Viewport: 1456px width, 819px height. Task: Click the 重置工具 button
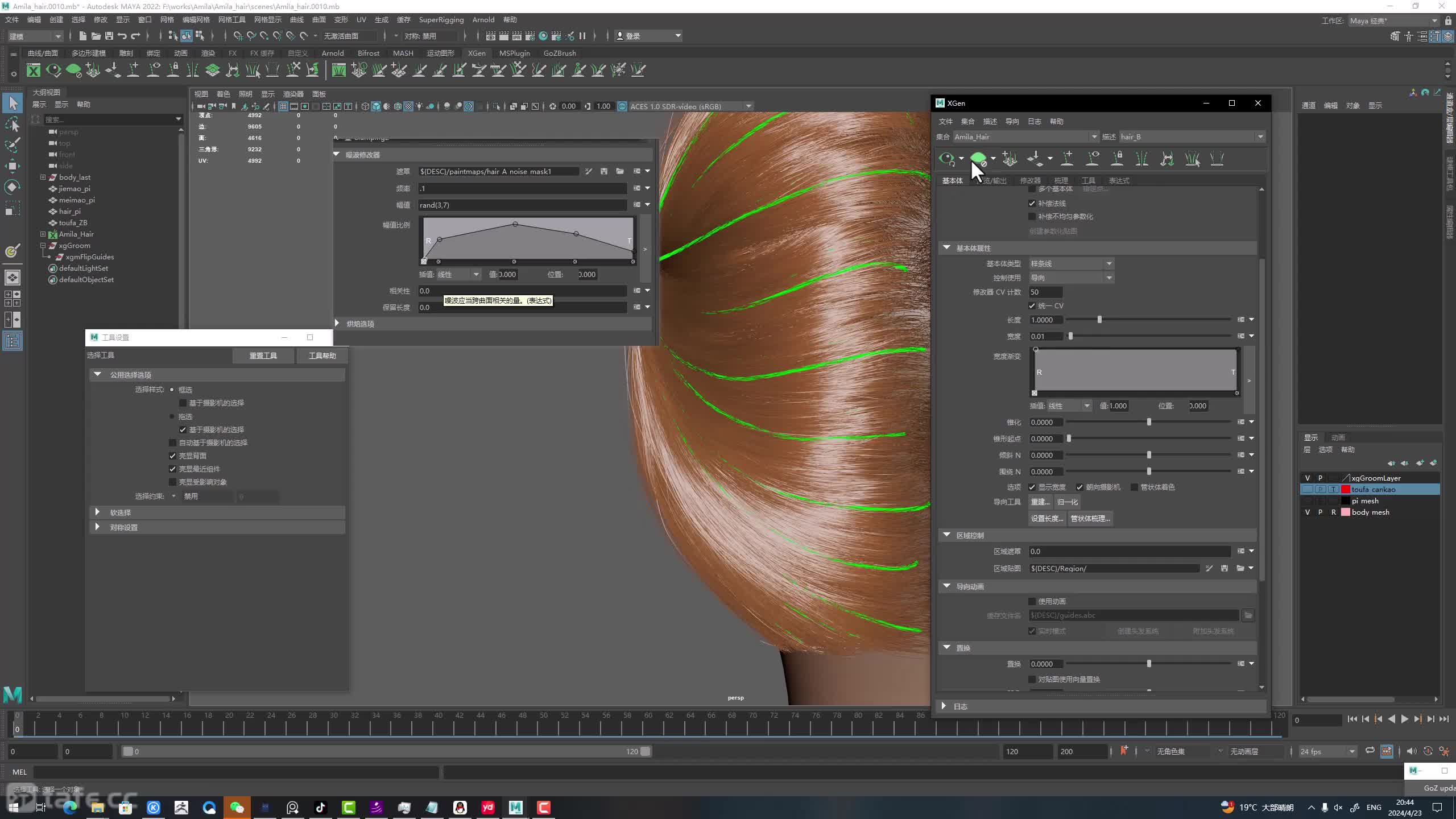[263, 355]
